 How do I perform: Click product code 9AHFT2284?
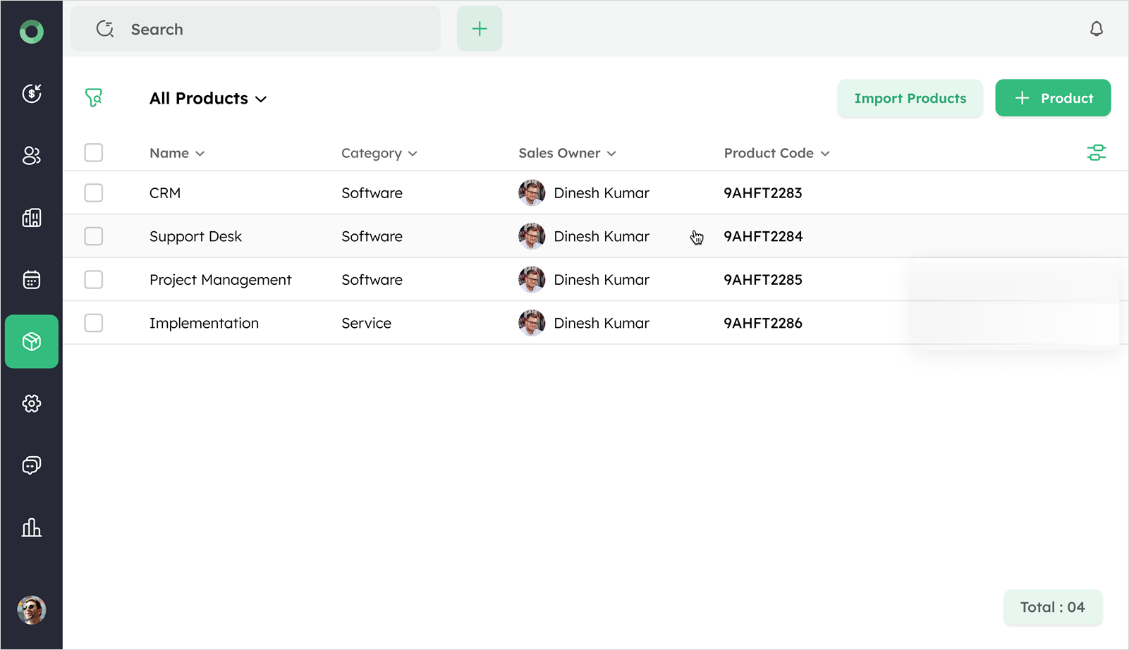pyautogui.click(x=763, y=236)
